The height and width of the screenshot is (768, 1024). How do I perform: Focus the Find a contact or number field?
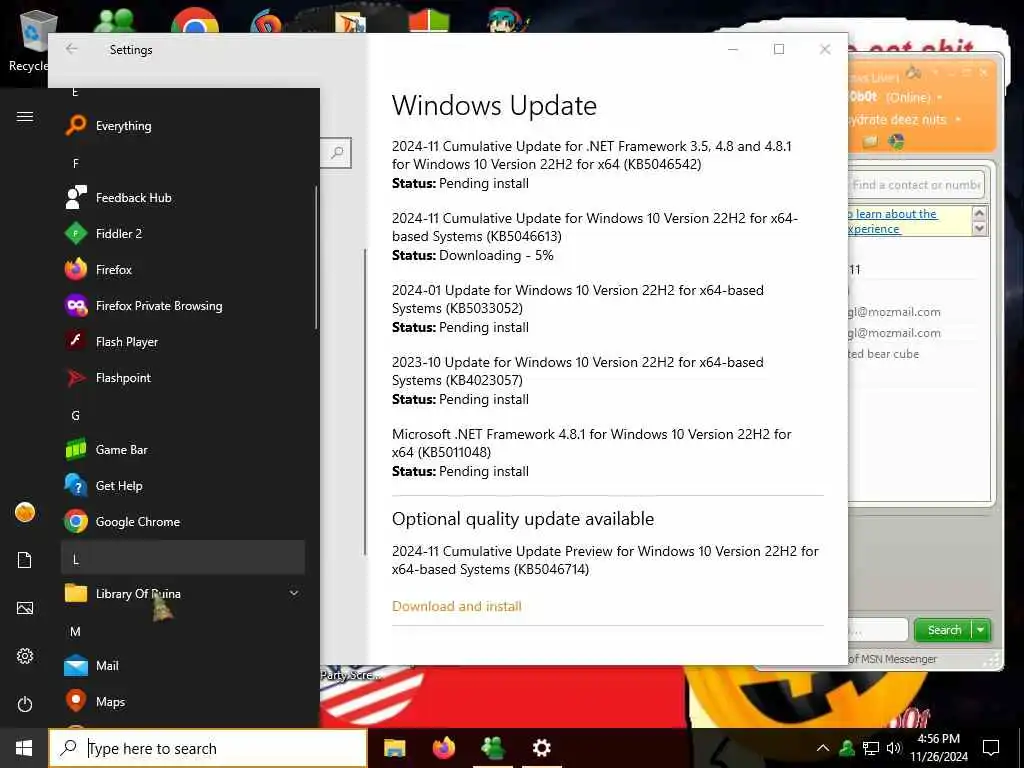pyautogui.click(x=916, y=185)
